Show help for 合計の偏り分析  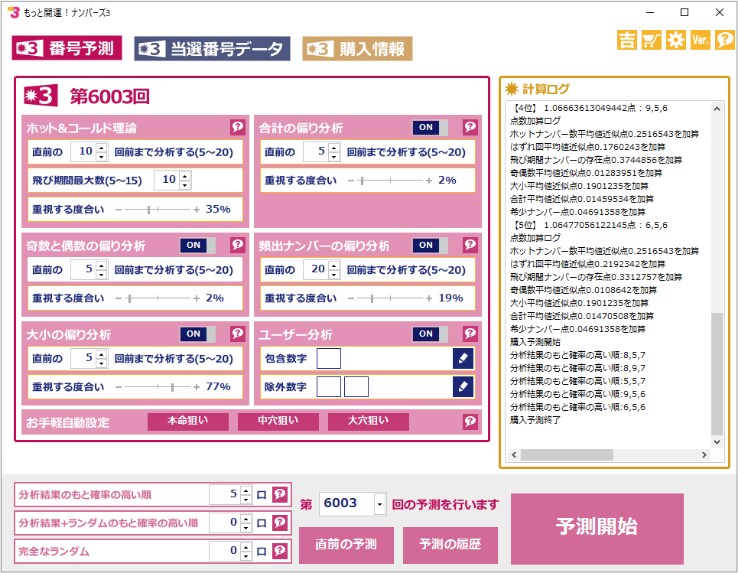coord(470,127)
